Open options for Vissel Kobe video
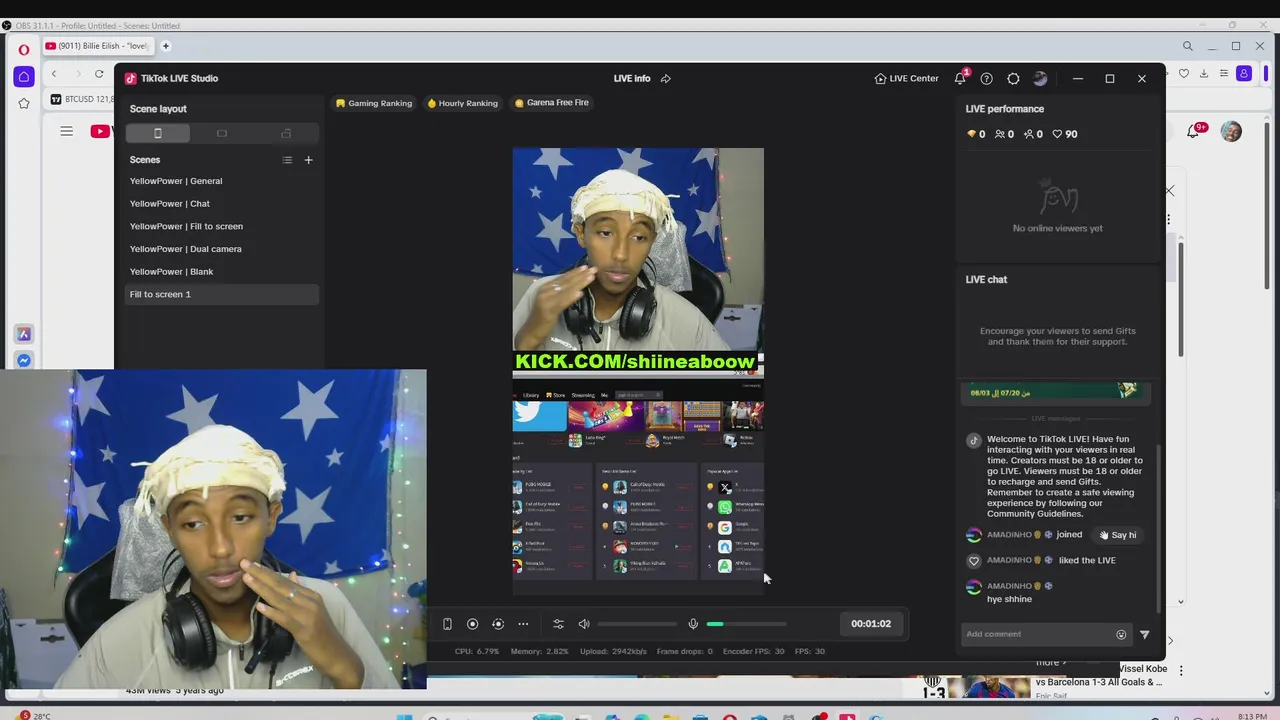 click(x=1181, y=671)
